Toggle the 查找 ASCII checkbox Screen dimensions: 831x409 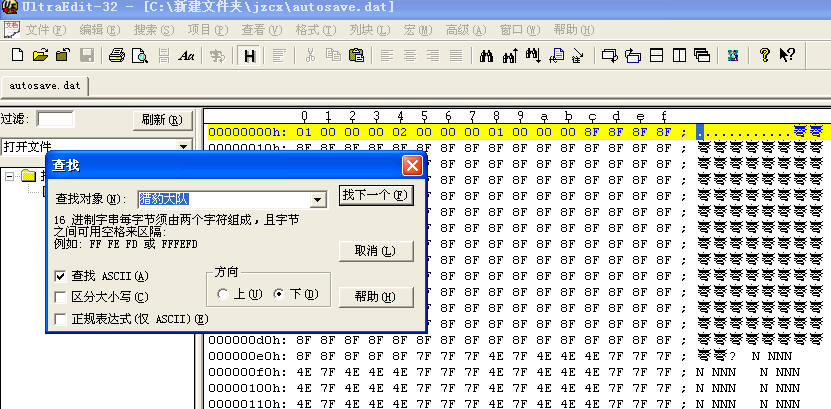coord(60,277)
